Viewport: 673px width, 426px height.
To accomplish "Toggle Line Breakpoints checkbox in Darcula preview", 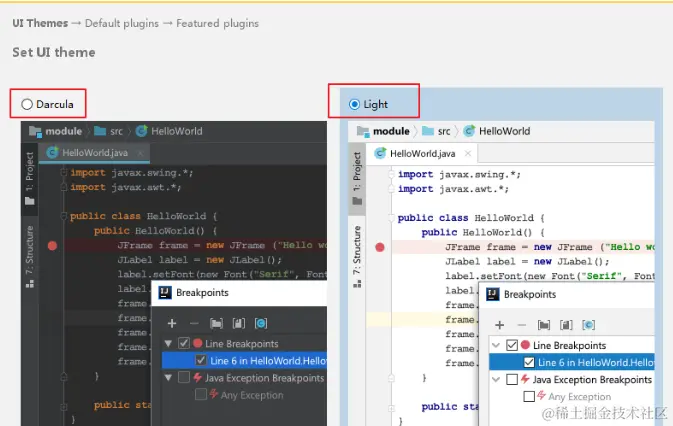I will pos(184,343).
